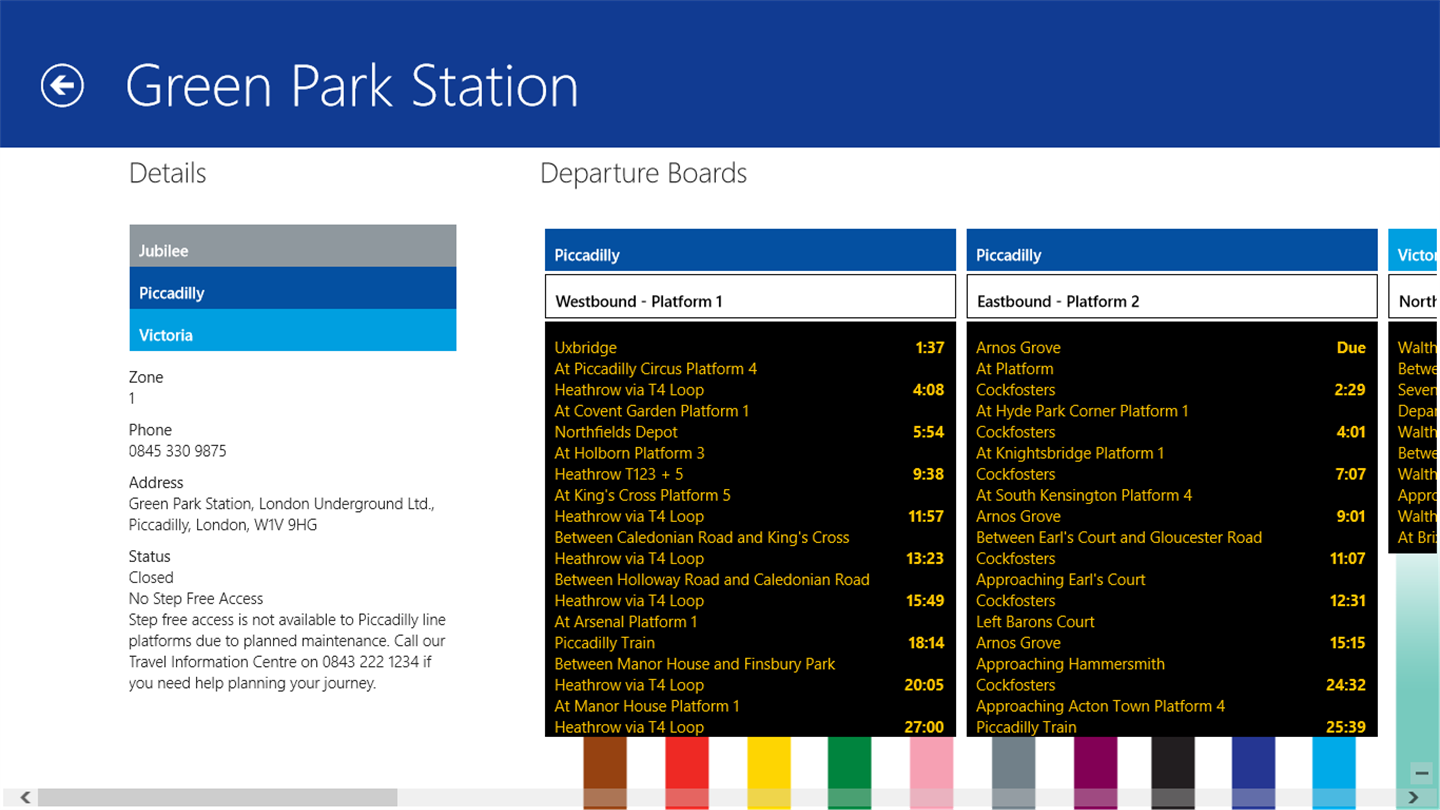Image resolution: width=1440 pixels, height=810 pixels.
Task: Click the red line colour bar
Action: 687,772
